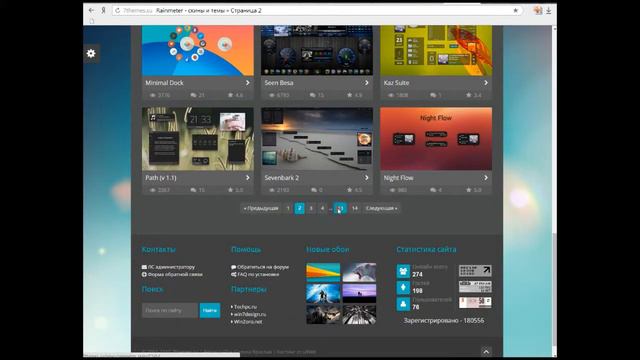Open the Sevenbark 2 skin arrow
The image size is (640, 360).
pos(367,178)
